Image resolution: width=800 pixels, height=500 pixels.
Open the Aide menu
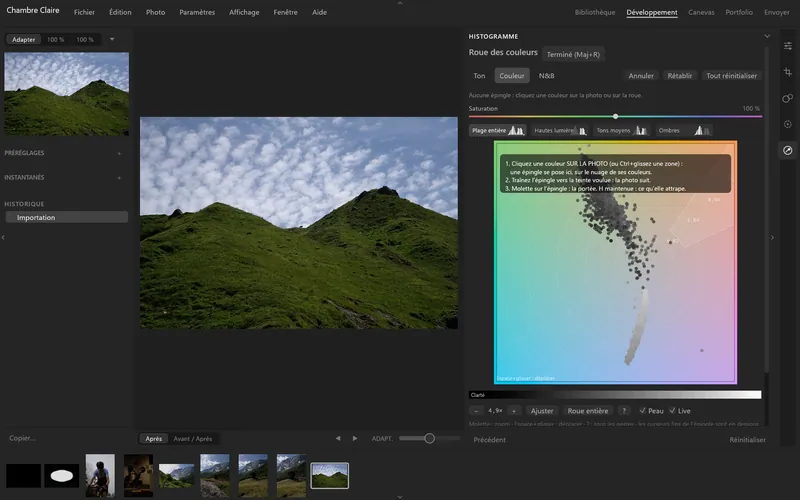coord(319,12)
